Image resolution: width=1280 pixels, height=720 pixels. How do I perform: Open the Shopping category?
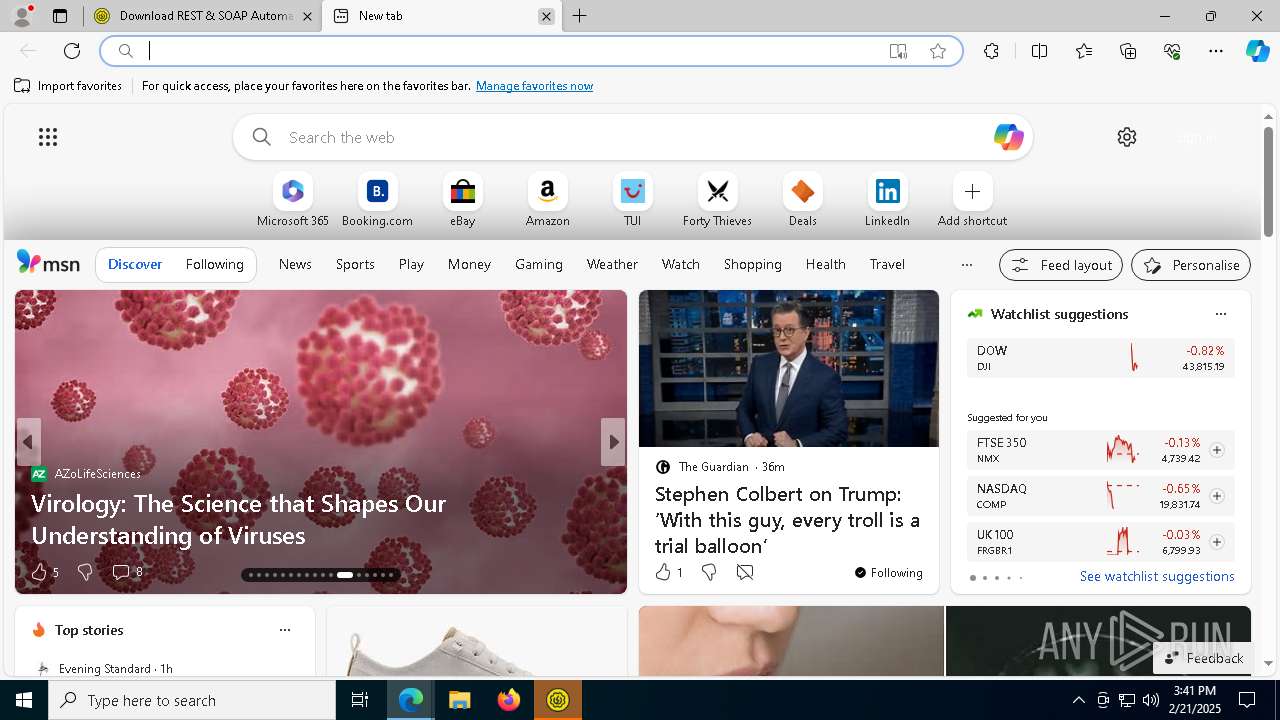(x=752, y=264)
